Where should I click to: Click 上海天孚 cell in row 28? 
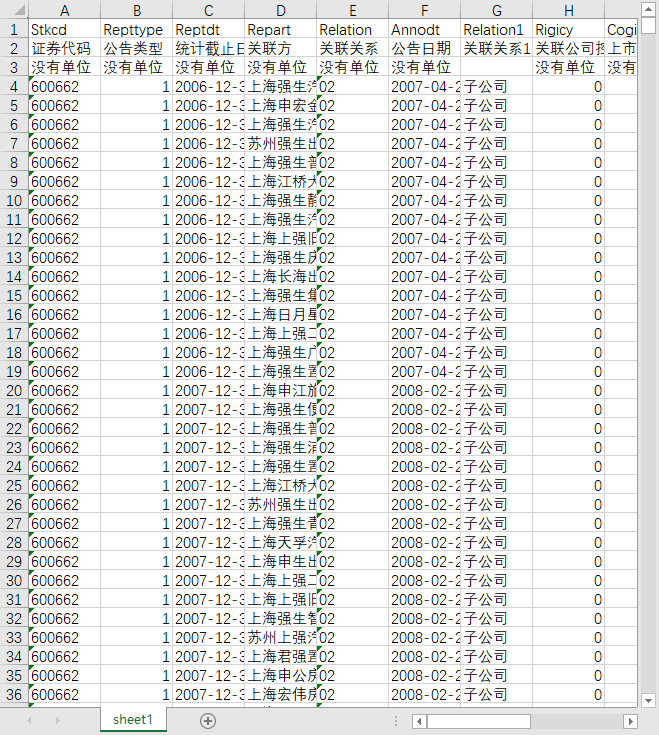coord(280,542)
